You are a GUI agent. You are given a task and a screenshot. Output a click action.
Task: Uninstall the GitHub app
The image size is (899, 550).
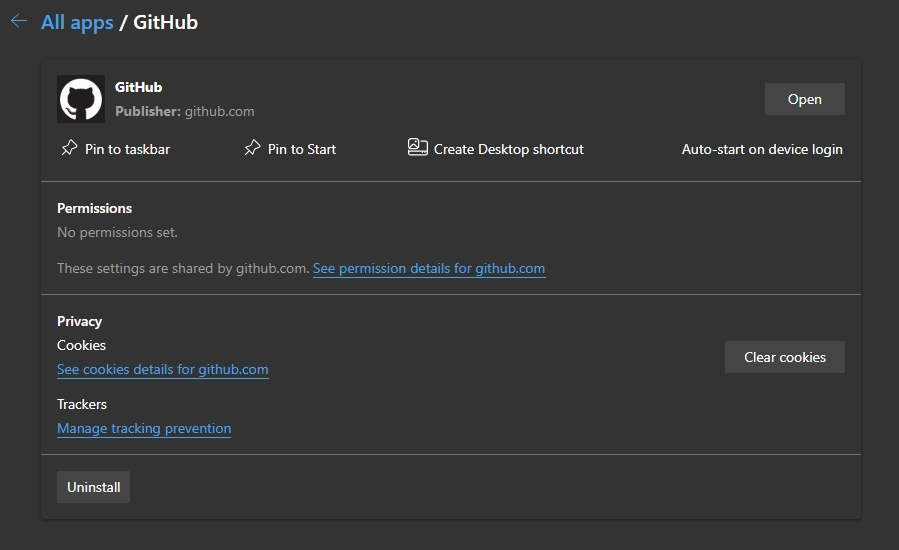pyautogui.click(x=93, y=487)
